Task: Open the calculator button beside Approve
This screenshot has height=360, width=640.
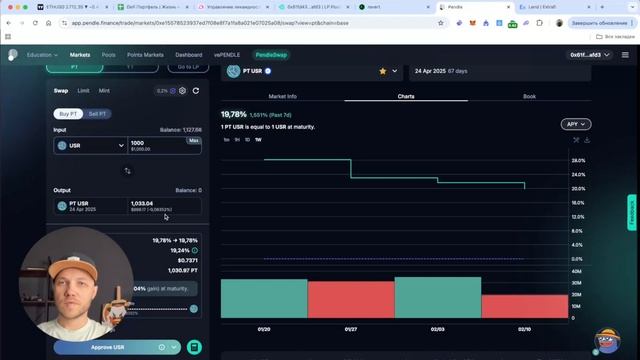Action: (194, 347)
